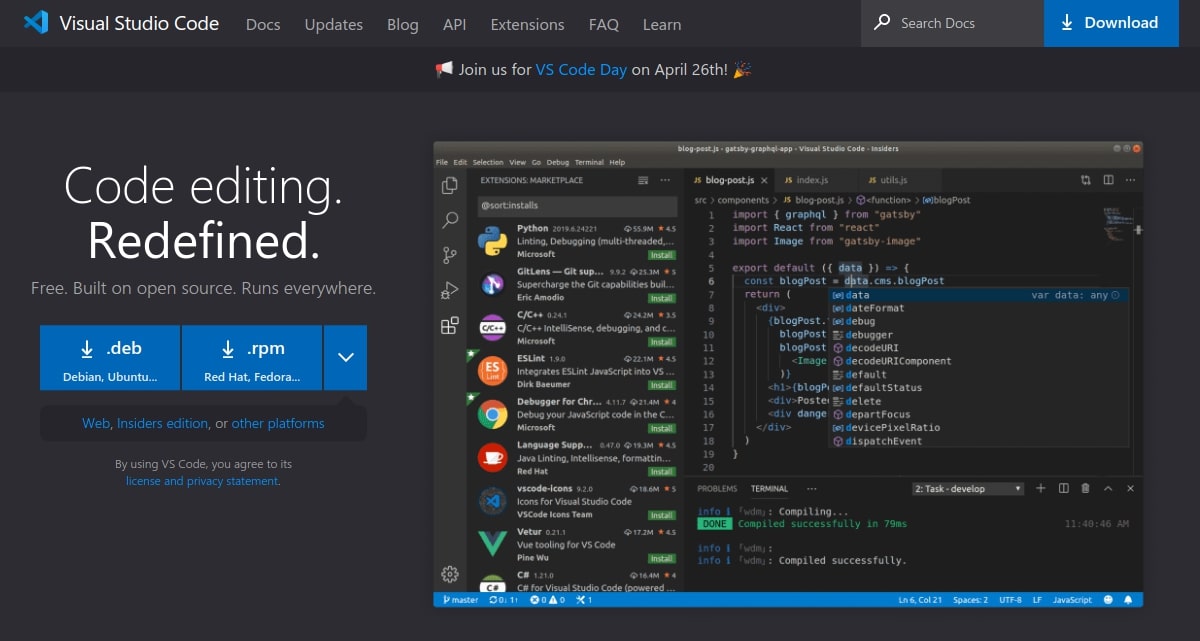Image resolution: width=1200 pixels, height=641 pixels.
Task: Click the Vetur extension icon
Action: click(x=492, y=543)
